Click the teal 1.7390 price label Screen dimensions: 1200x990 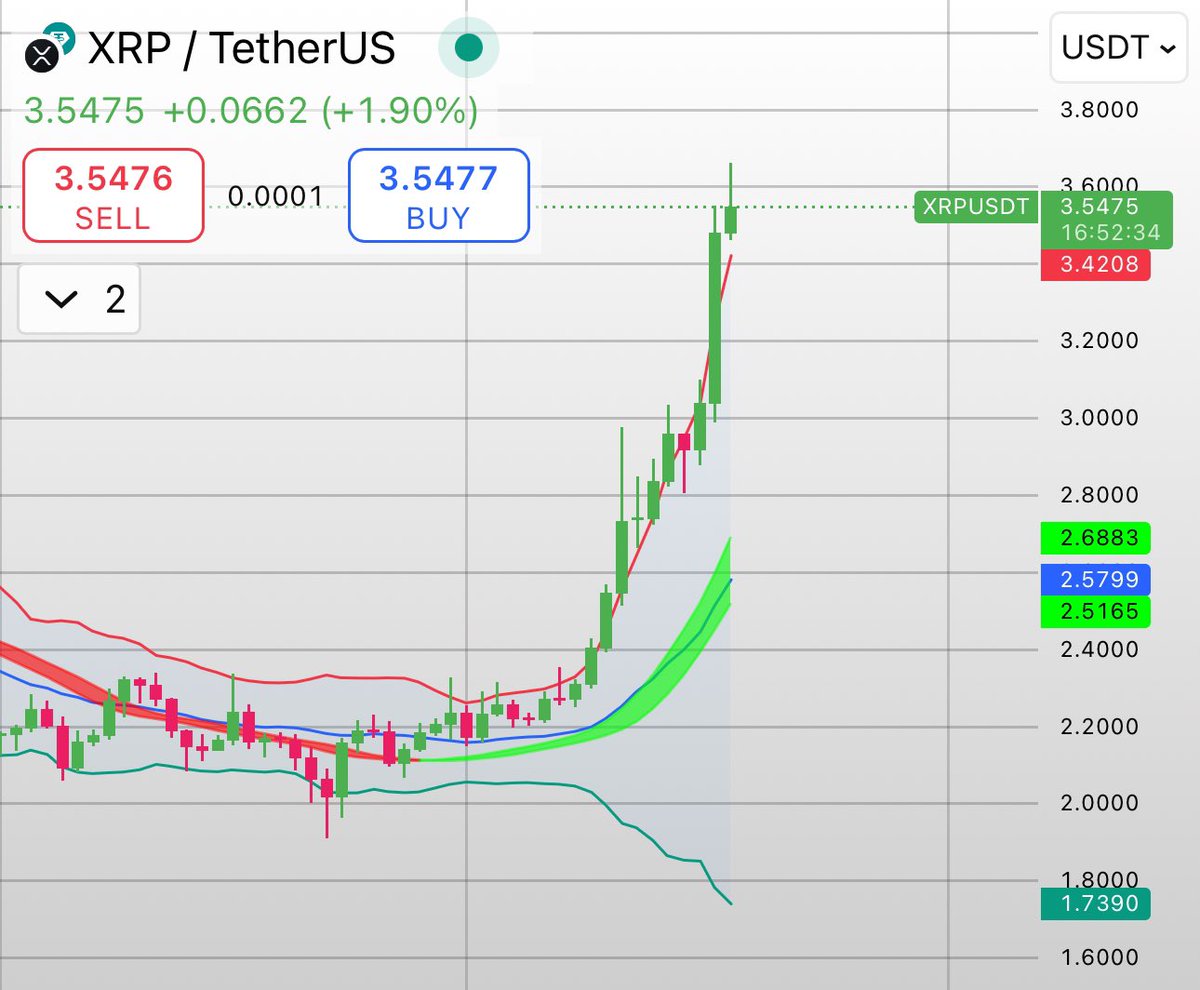[1095, 904]
